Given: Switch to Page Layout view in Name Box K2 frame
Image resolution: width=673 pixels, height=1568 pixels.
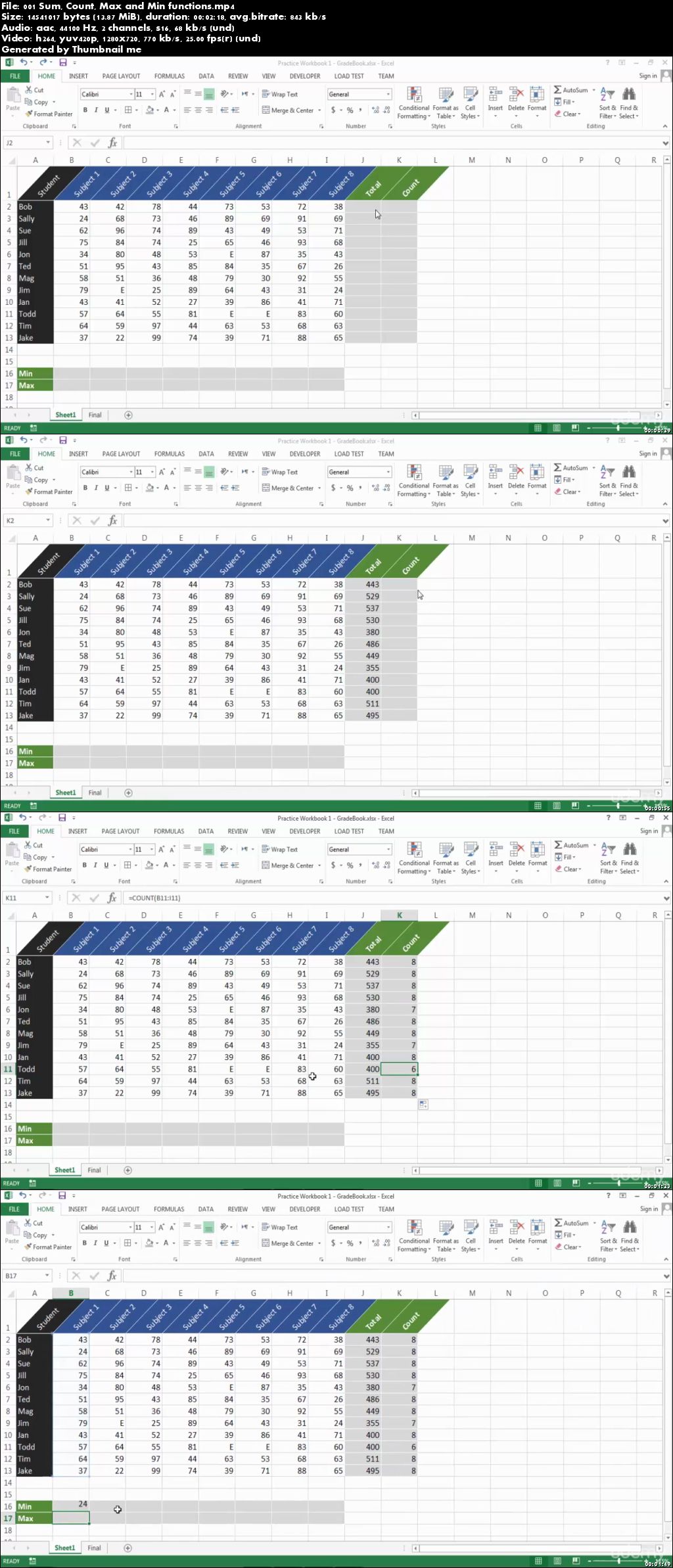Looking at the screenshot, I should 557,806.
